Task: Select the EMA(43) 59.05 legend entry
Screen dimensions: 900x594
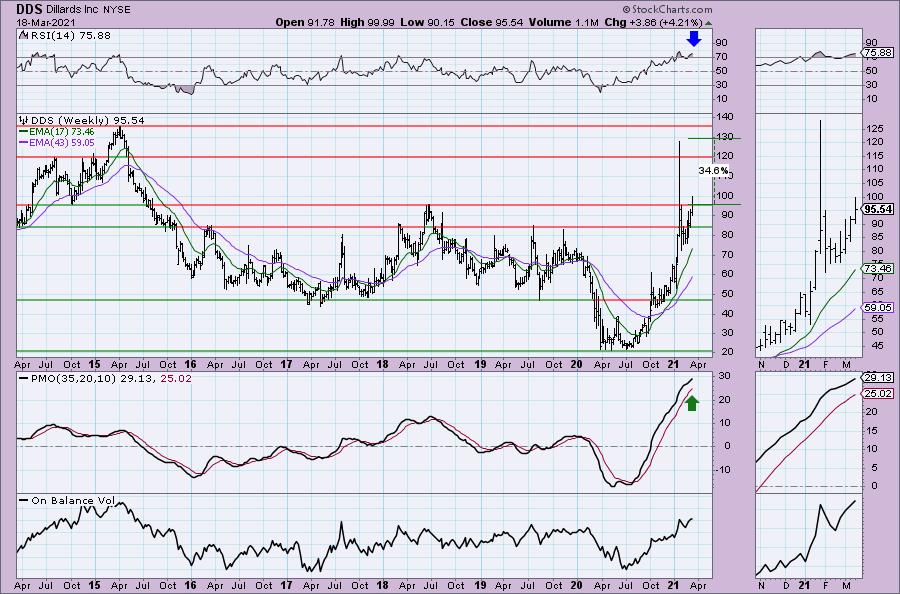Action: pyautogui.click(x=61, y=142)
